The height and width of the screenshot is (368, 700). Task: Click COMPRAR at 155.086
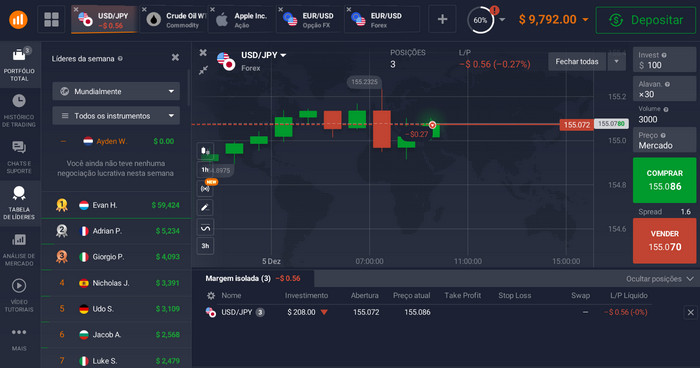click(x=664, y=180)
